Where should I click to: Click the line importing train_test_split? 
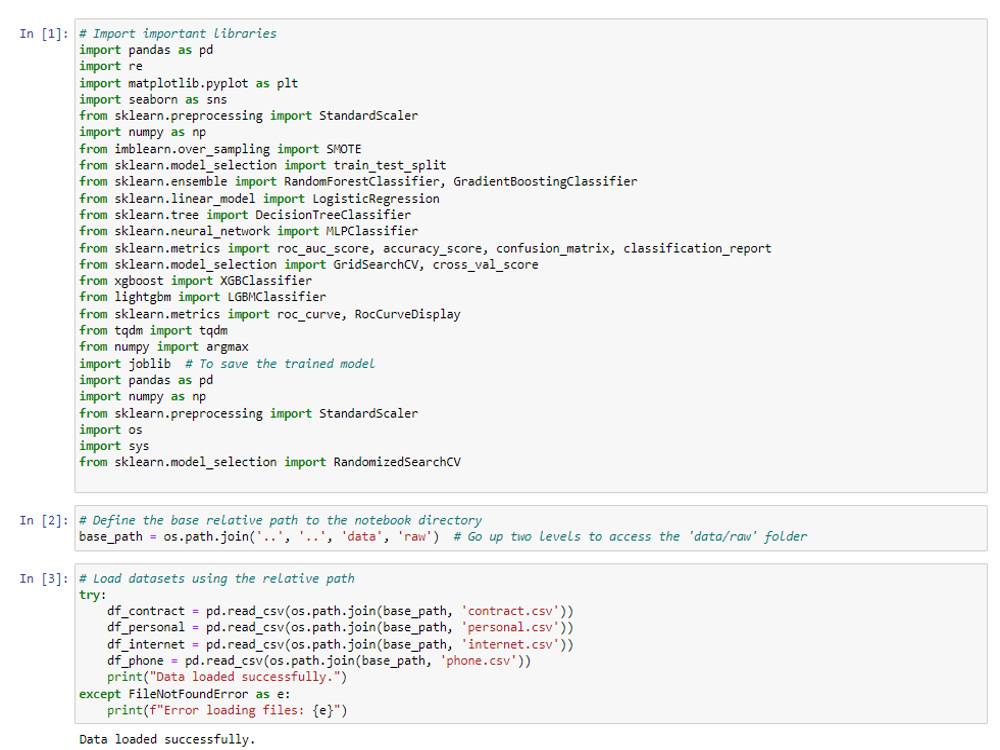coord(263,165)
